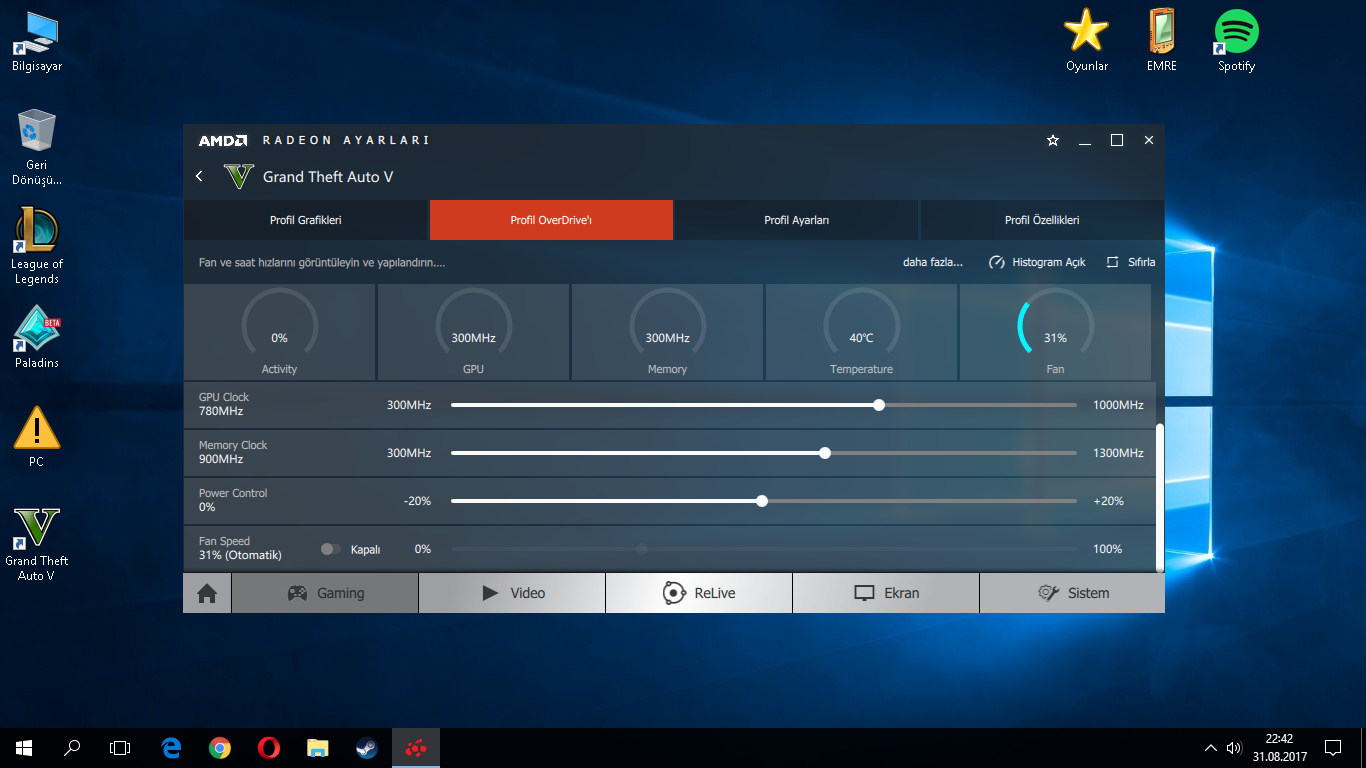Open the Ekran display section
The height and width of the screenshot is (768, 1366).
coord(886,593)
